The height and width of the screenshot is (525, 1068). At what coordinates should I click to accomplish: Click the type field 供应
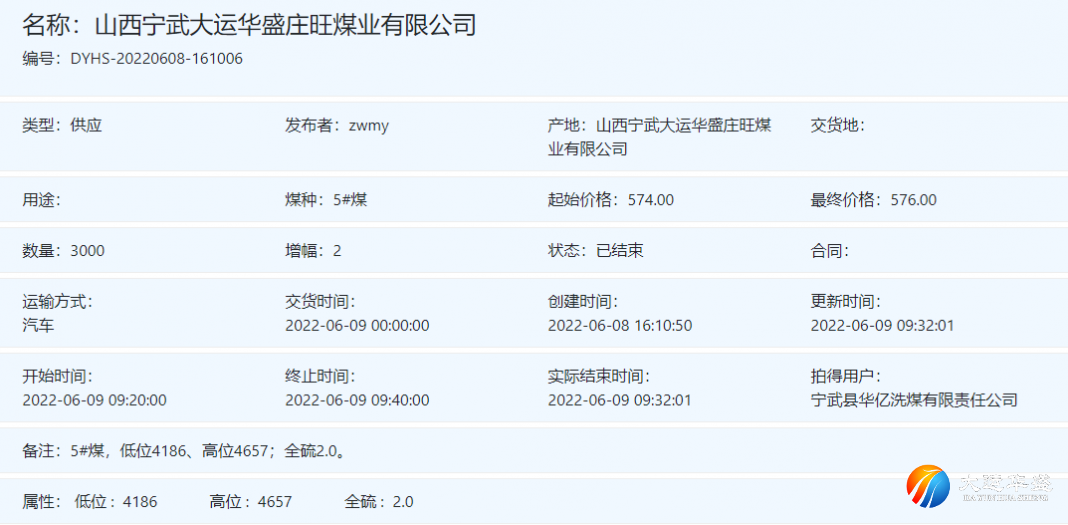(x=86, y=126)
